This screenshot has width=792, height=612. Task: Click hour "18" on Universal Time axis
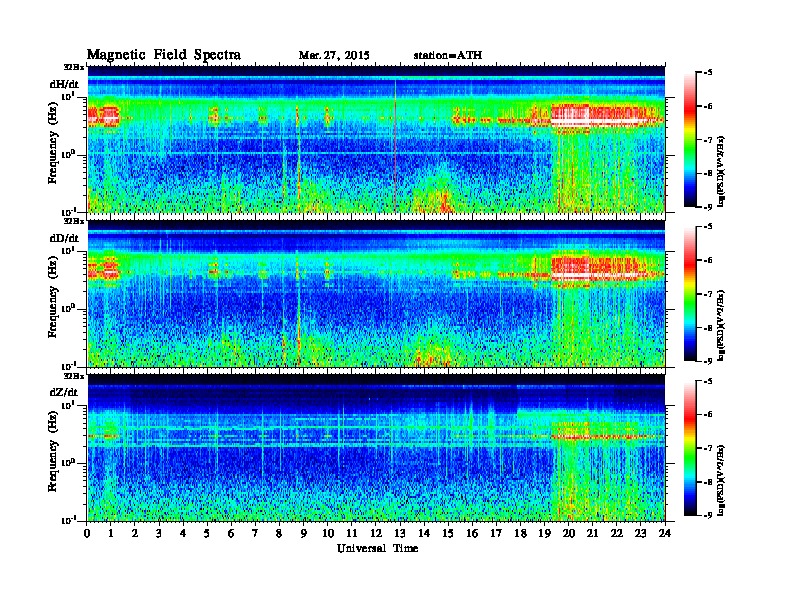coord(520,534)
